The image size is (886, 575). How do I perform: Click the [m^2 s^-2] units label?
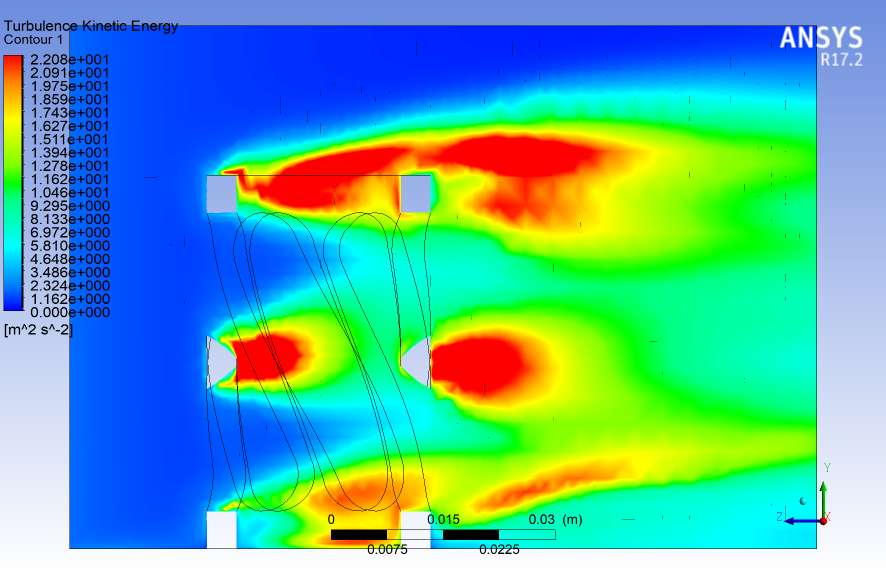click(x=38, y=329)
